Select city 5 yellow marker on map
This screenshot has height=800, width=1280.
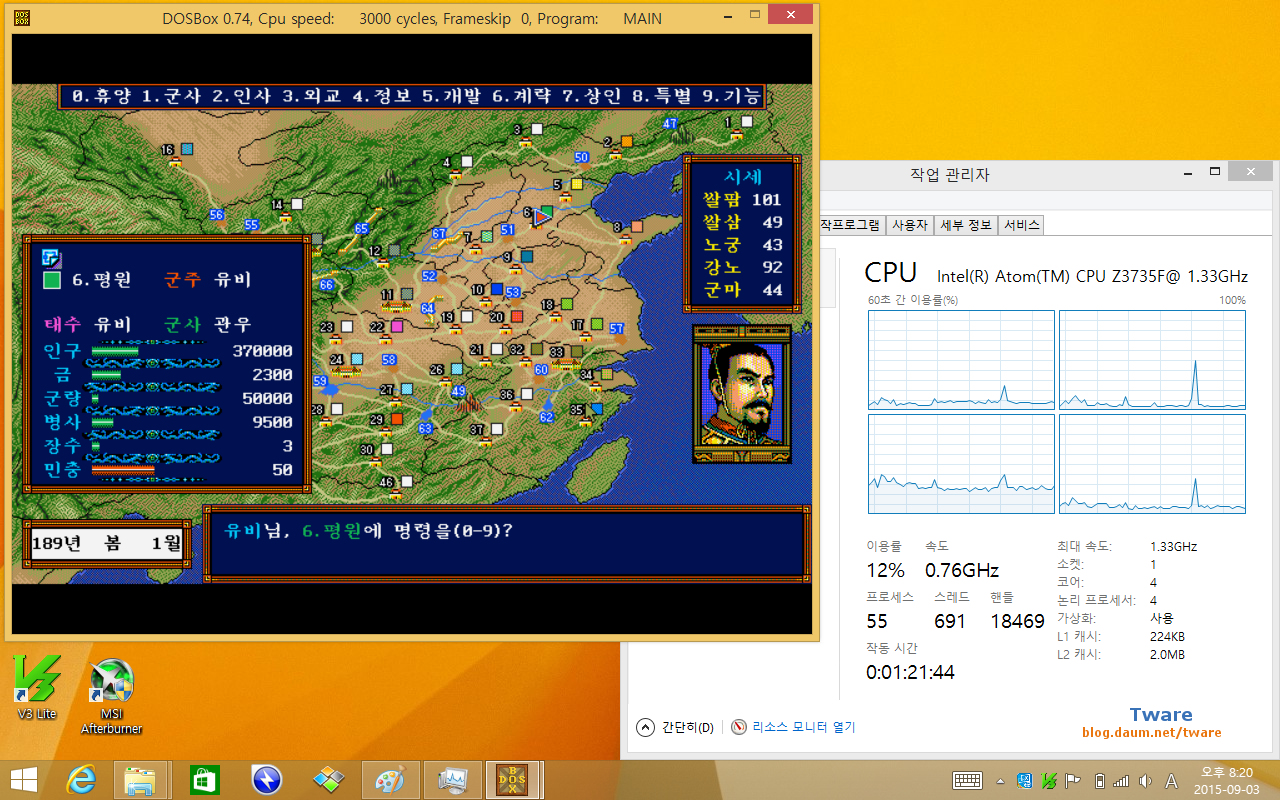(576, 184)
